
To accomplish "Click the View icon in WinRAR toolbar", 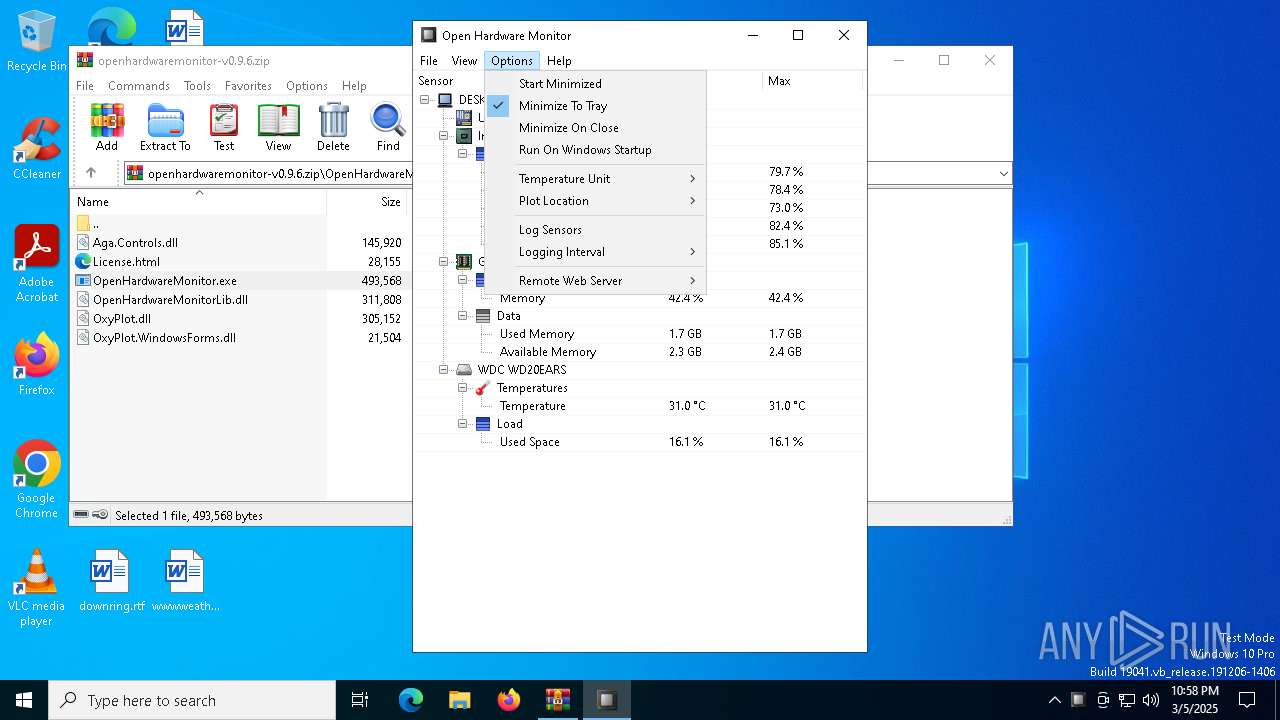I will [278, 127].
